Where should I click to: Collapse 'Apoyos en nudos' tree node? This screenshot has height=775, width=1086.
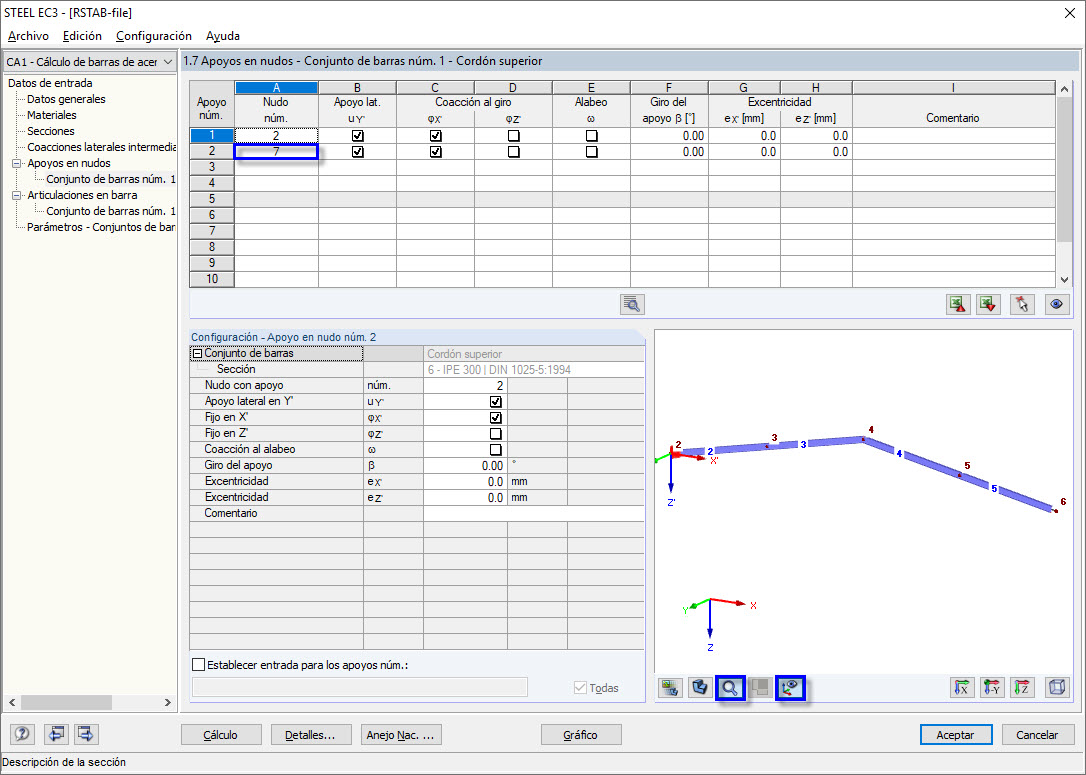point(17,163)
